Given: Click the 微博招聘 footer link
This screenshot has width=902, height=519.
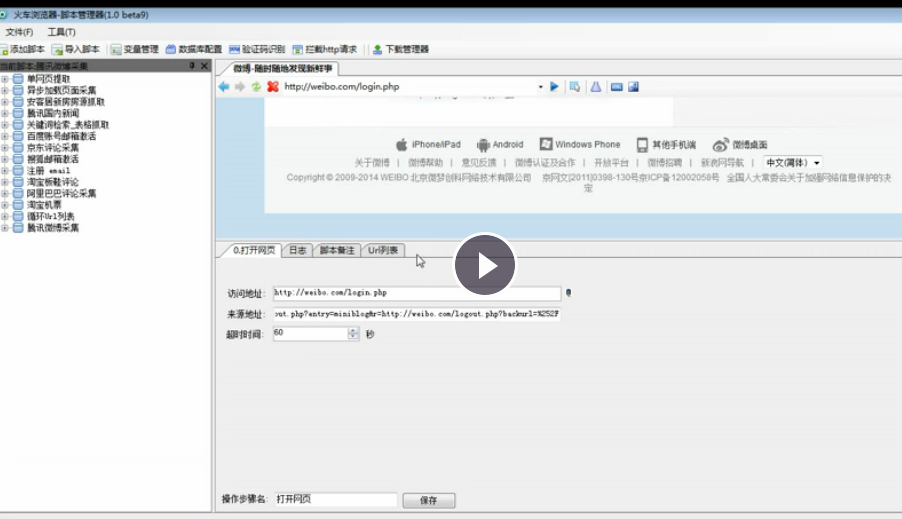Looking at the screenshot, I should click(664, 163).
